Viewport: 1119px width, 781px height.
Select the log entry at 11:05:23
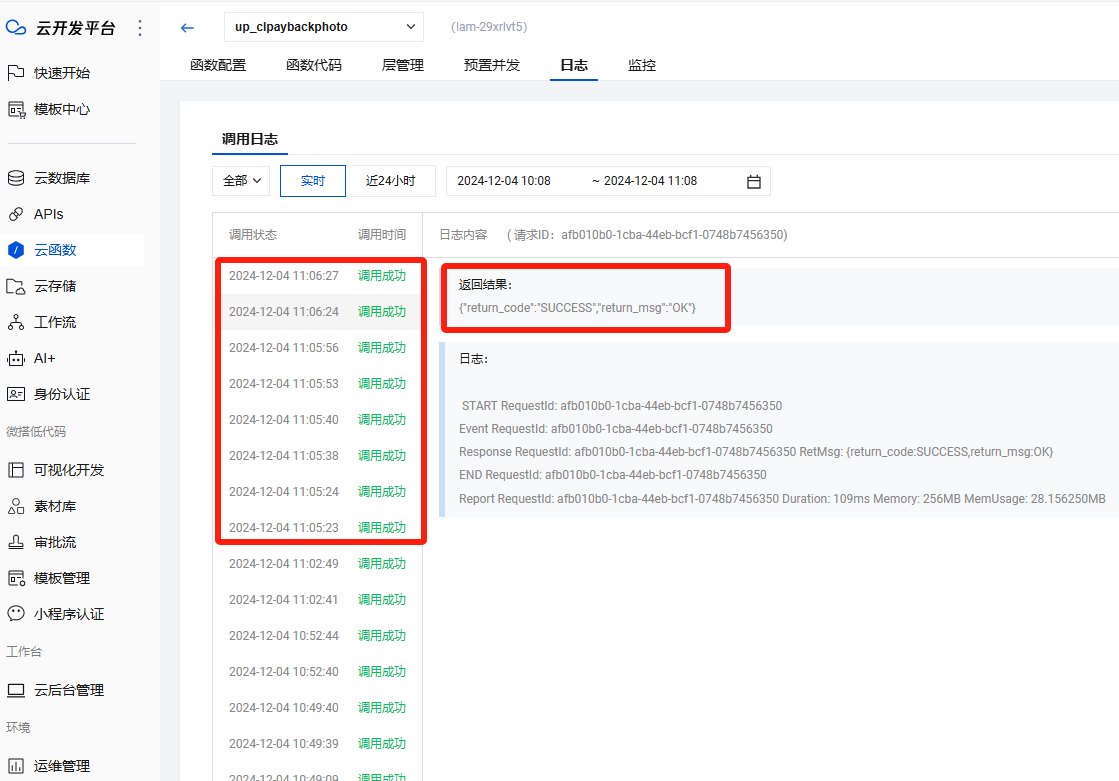pyautogui.click(x=318, y=528)
